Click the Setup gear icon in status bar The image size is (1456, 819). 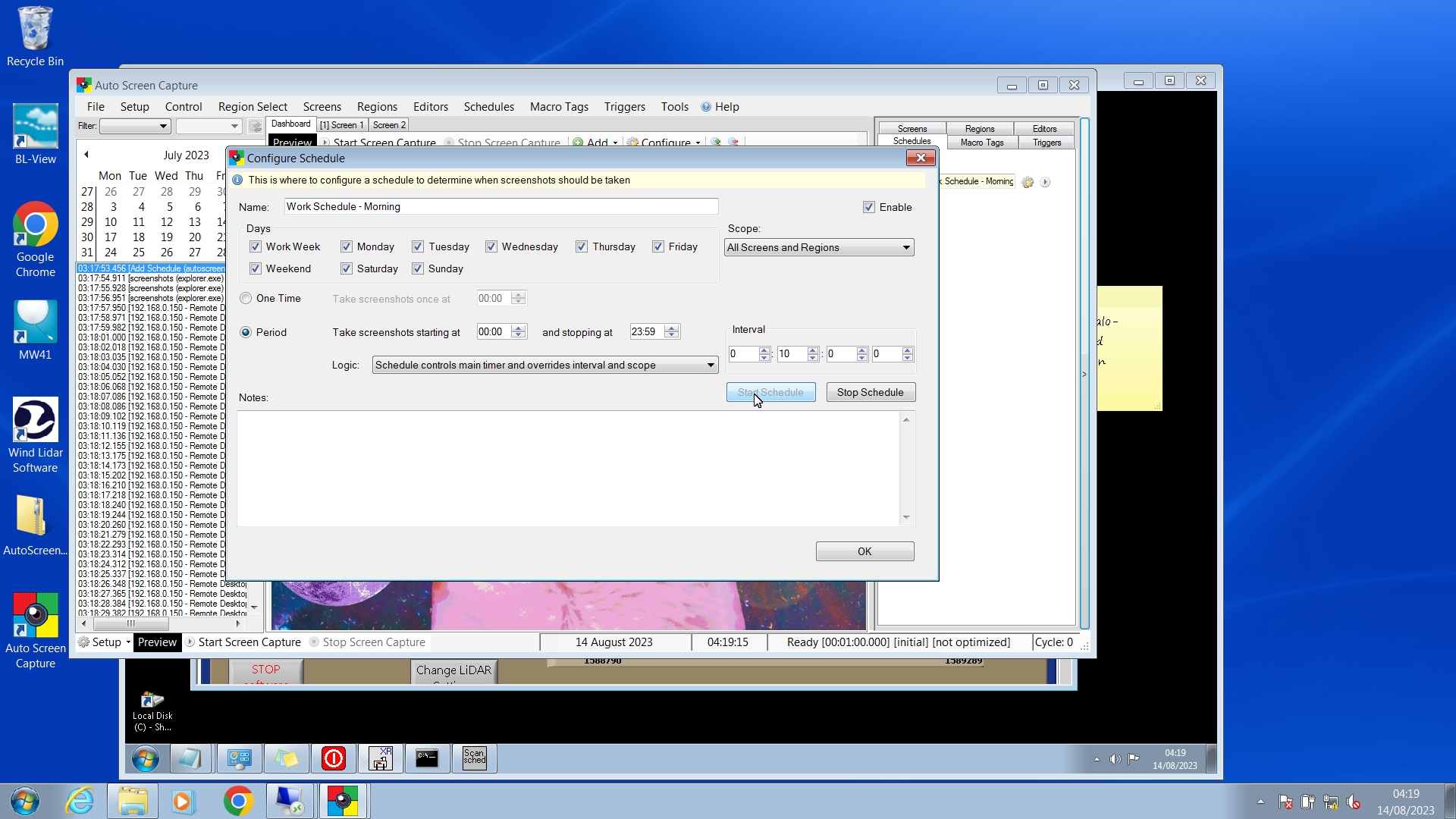[x=84, y=642]
